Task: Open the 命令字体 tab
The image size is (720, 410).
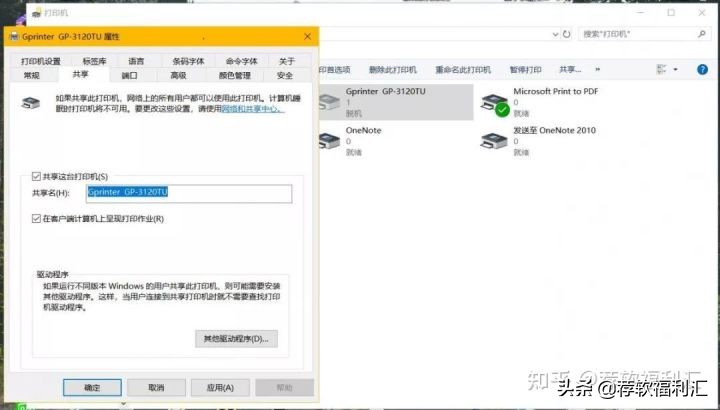Action: click(x=242, y=61)
